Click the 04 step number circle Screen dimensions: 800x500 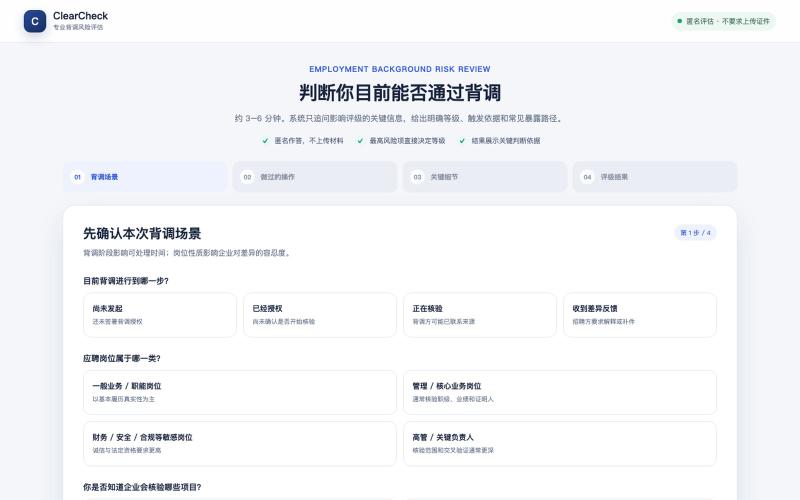pyautogui.click(x=587, y=177)
